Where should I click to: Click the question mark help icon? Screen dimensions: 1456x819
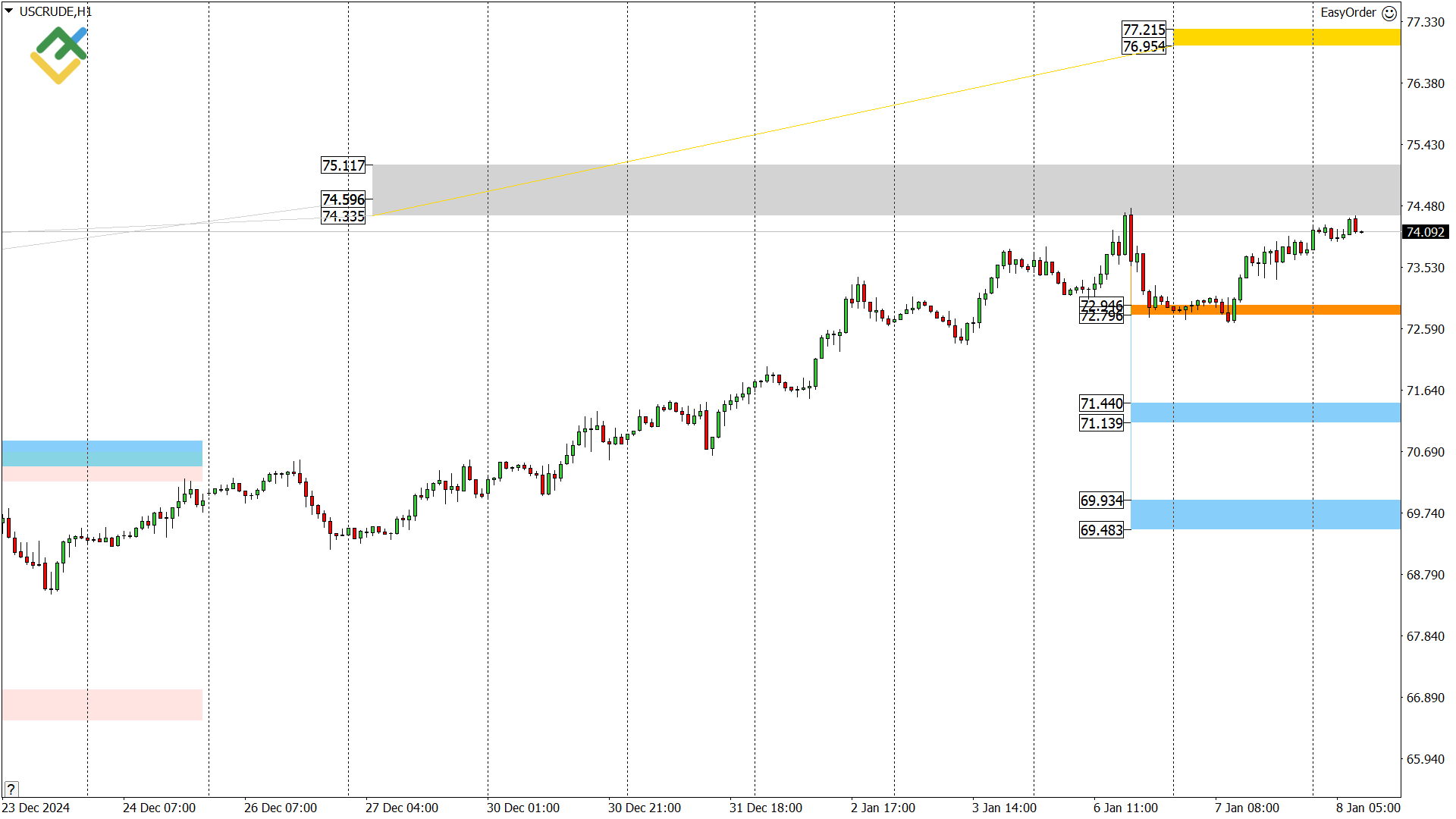tap(11, 789)
